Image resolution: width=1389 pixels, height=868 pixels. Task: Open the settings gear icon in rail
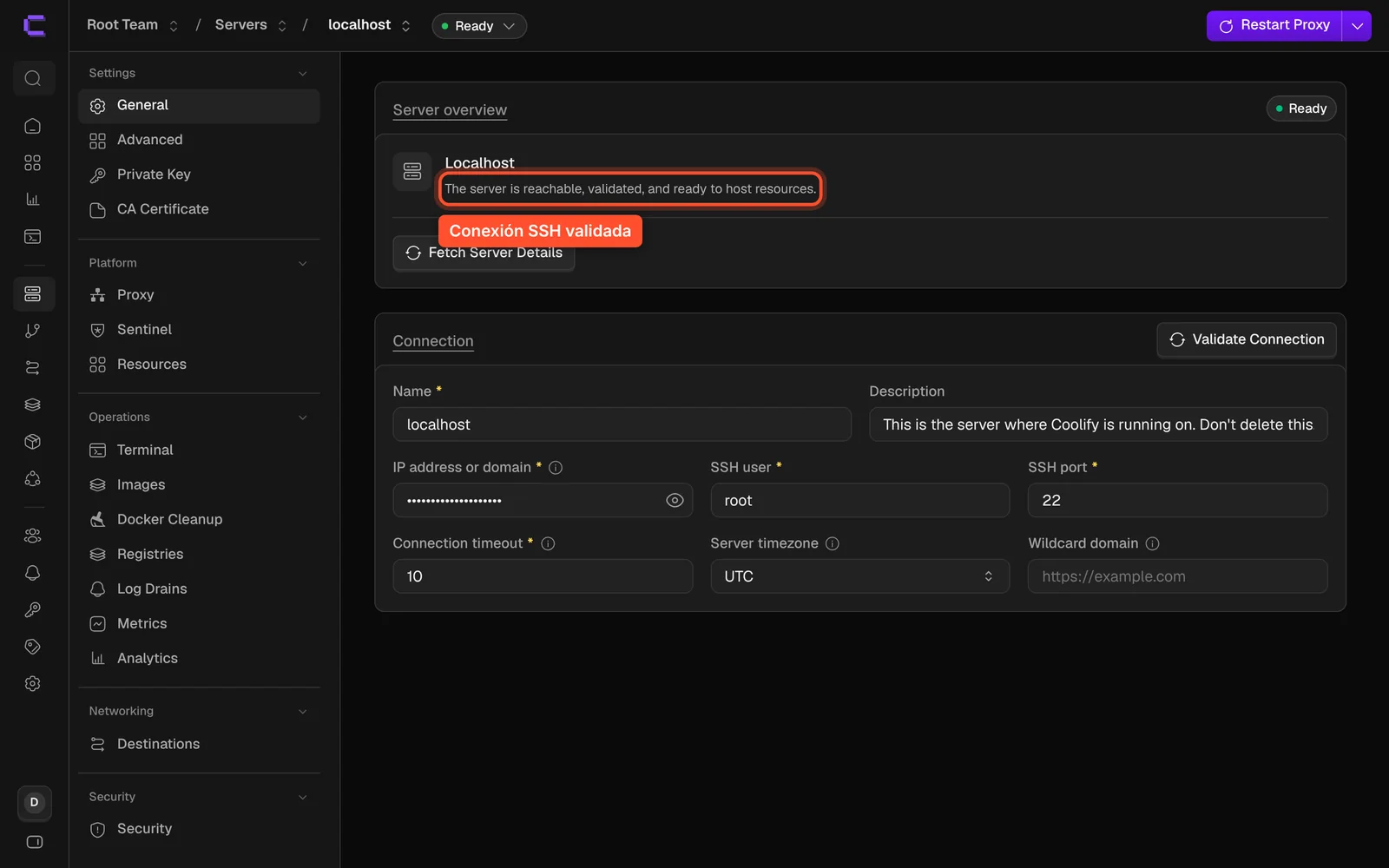point(33,684)
